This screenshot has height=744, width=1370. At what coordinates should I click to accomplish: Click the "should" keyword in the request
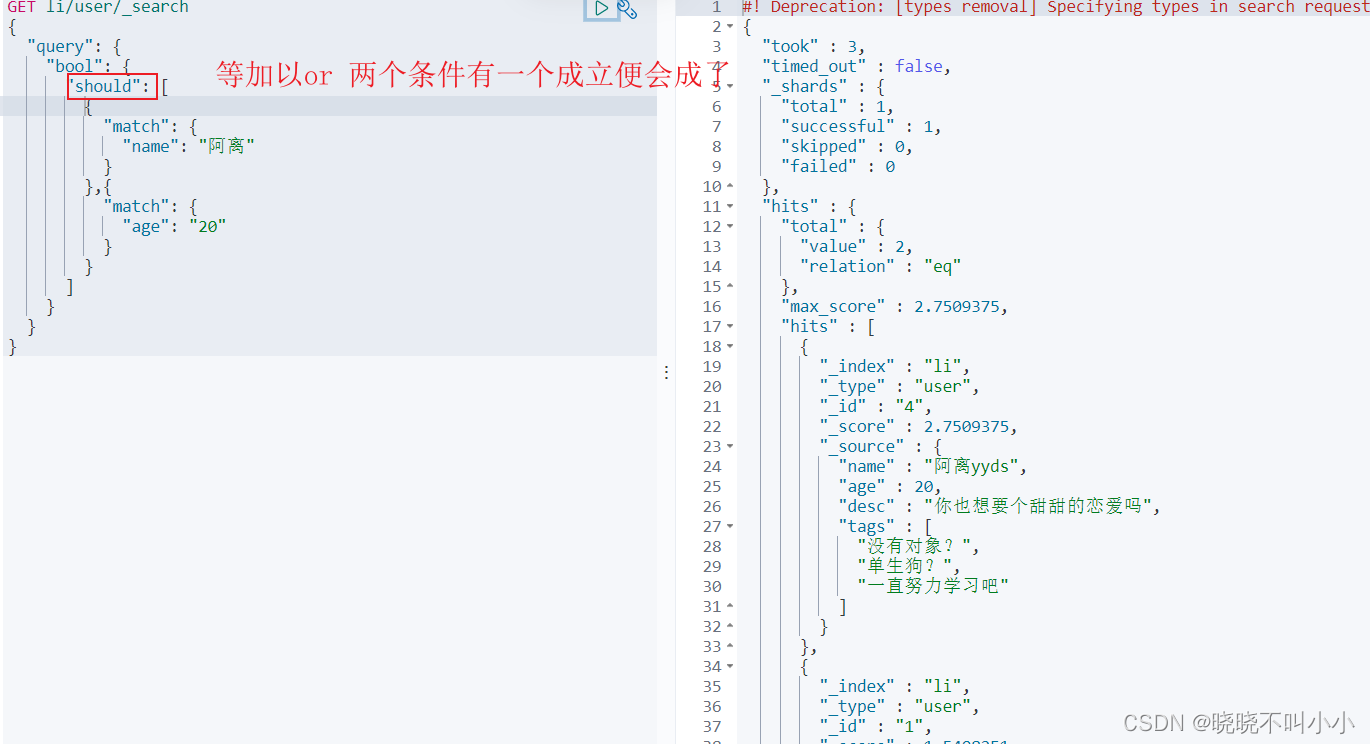coord(112,86)
